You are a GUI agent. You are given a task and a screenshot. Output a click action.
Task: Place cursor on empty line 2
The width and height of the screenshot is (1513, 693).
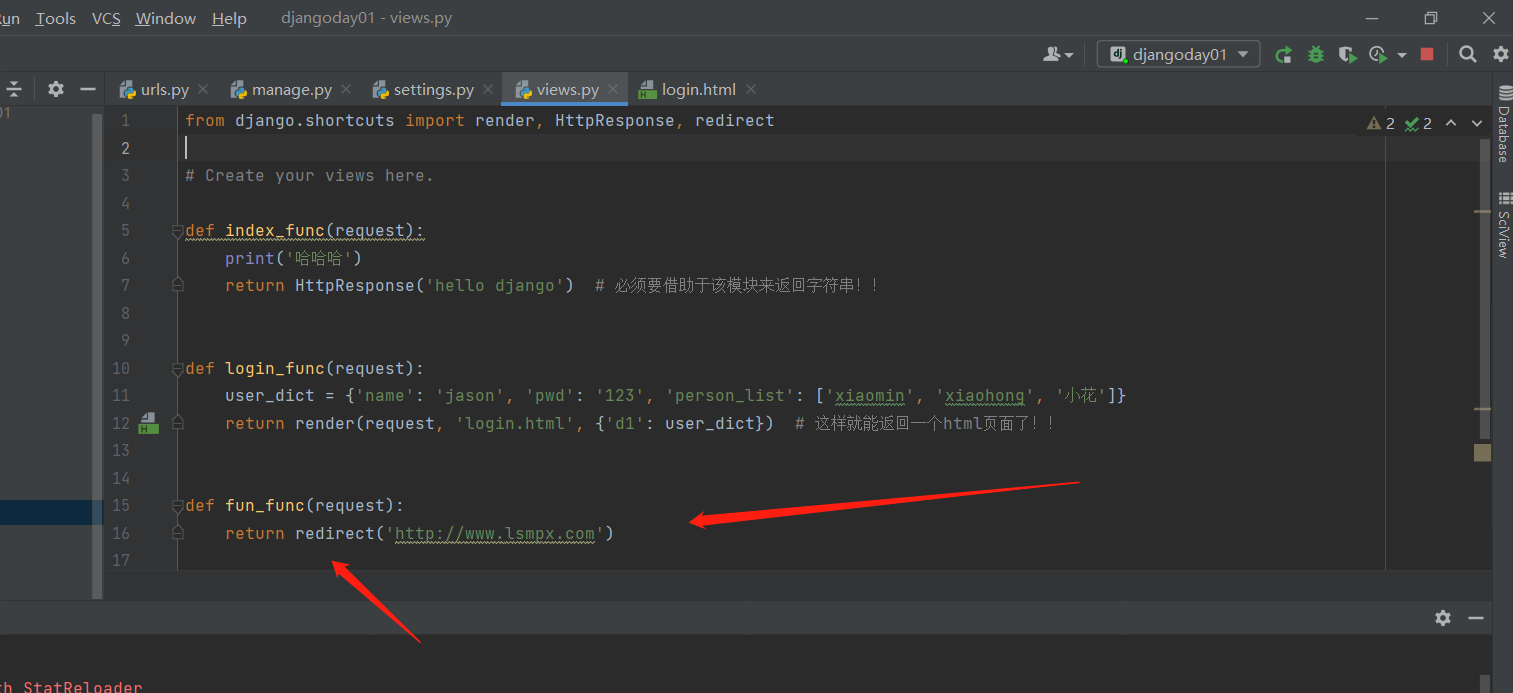tap(780, 148)
